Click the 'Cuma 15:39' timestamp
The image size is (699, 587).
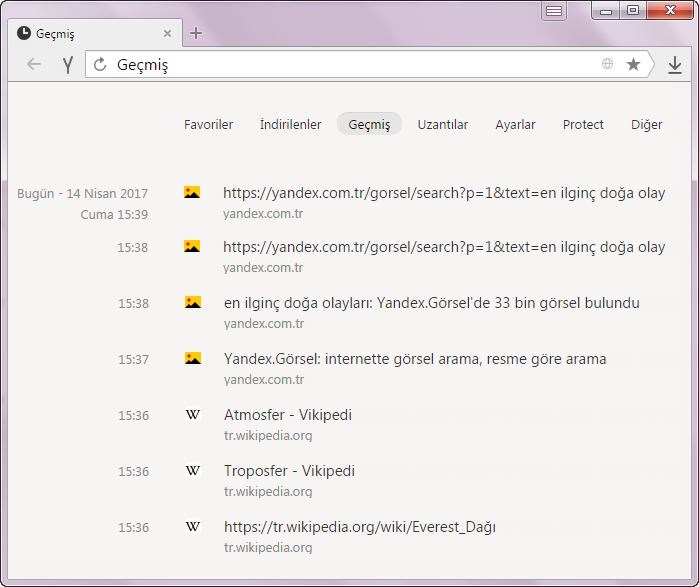click(114, 214)
